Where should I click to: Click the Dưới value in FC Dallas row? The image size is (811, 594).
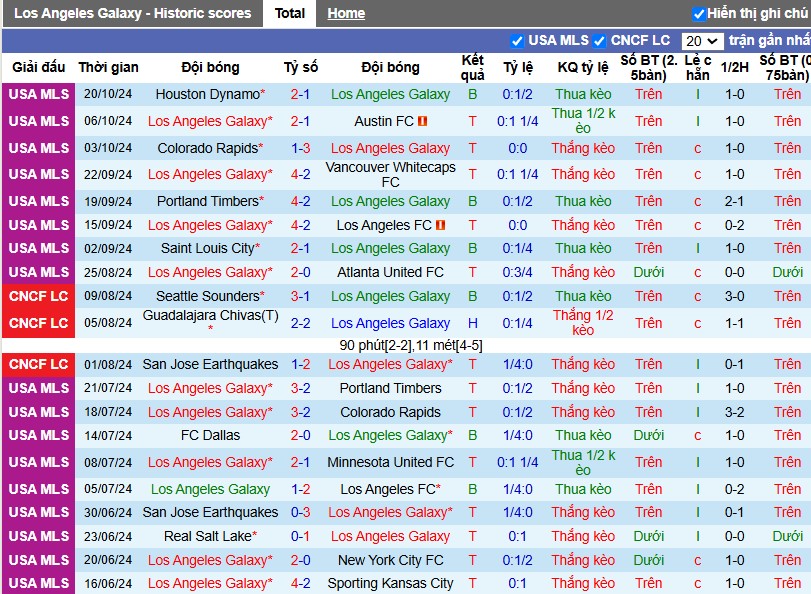(649, 435)
